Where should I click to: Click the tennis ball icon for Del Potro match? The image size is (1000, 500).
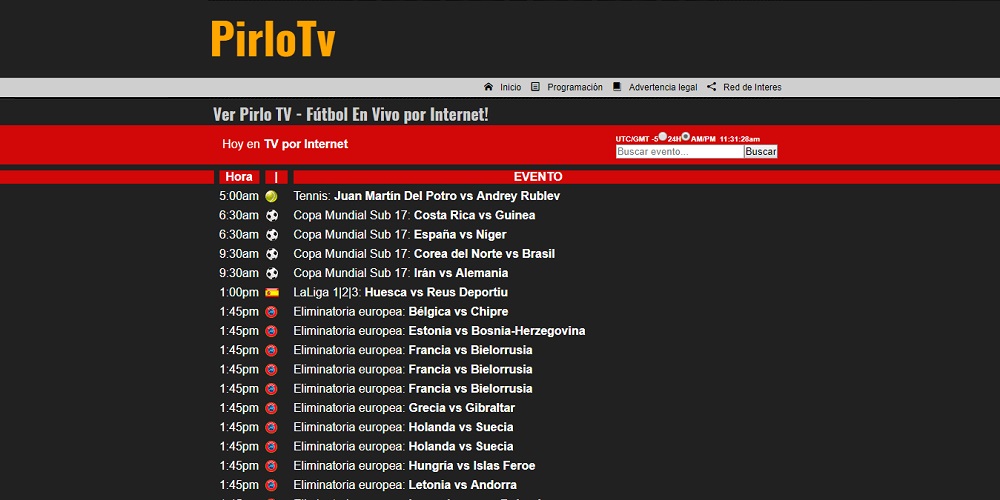coord(272,196)
